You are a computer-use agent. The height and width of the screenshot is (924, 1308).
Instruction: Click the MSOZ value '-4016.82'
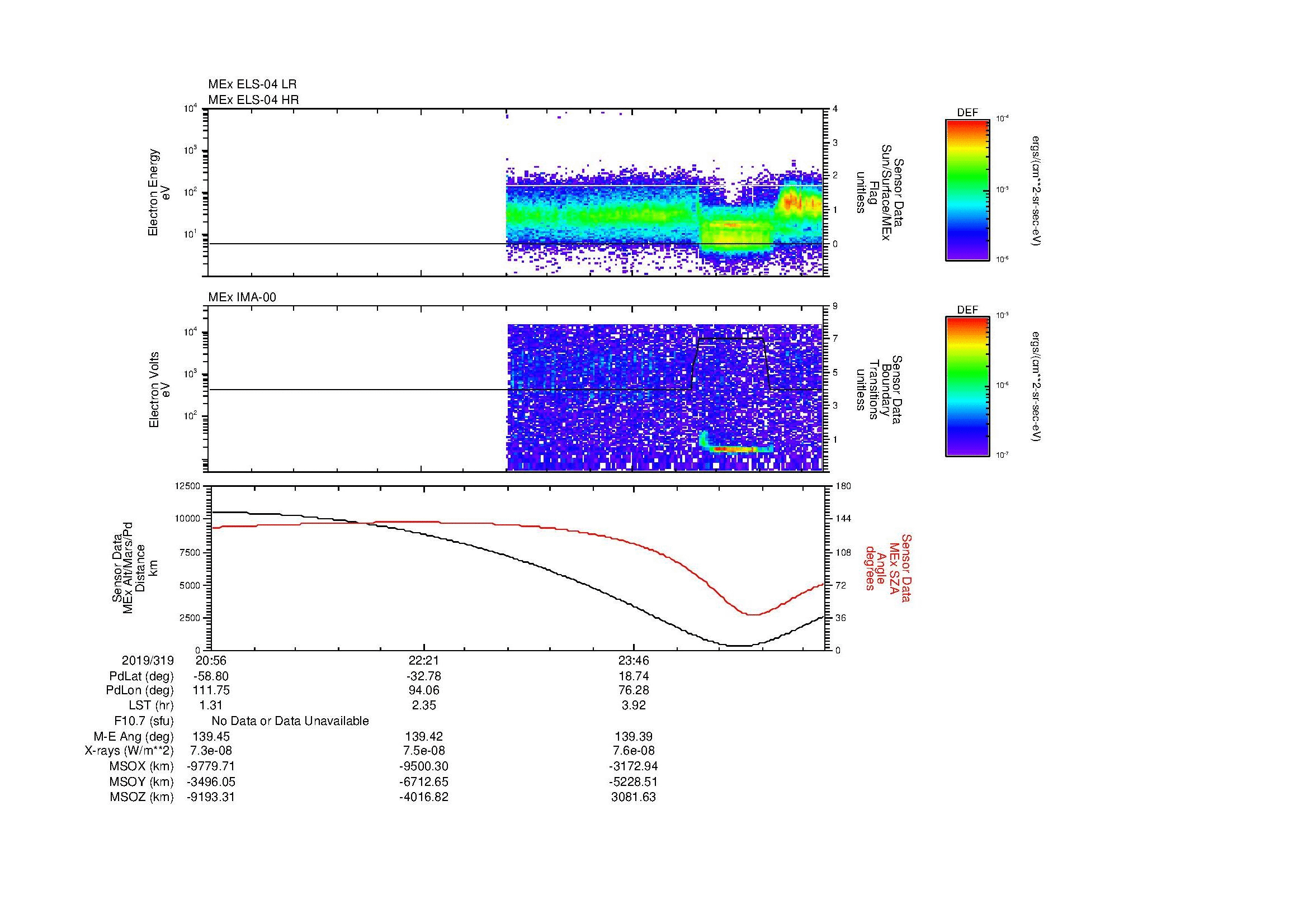click(x=424, y=797)
